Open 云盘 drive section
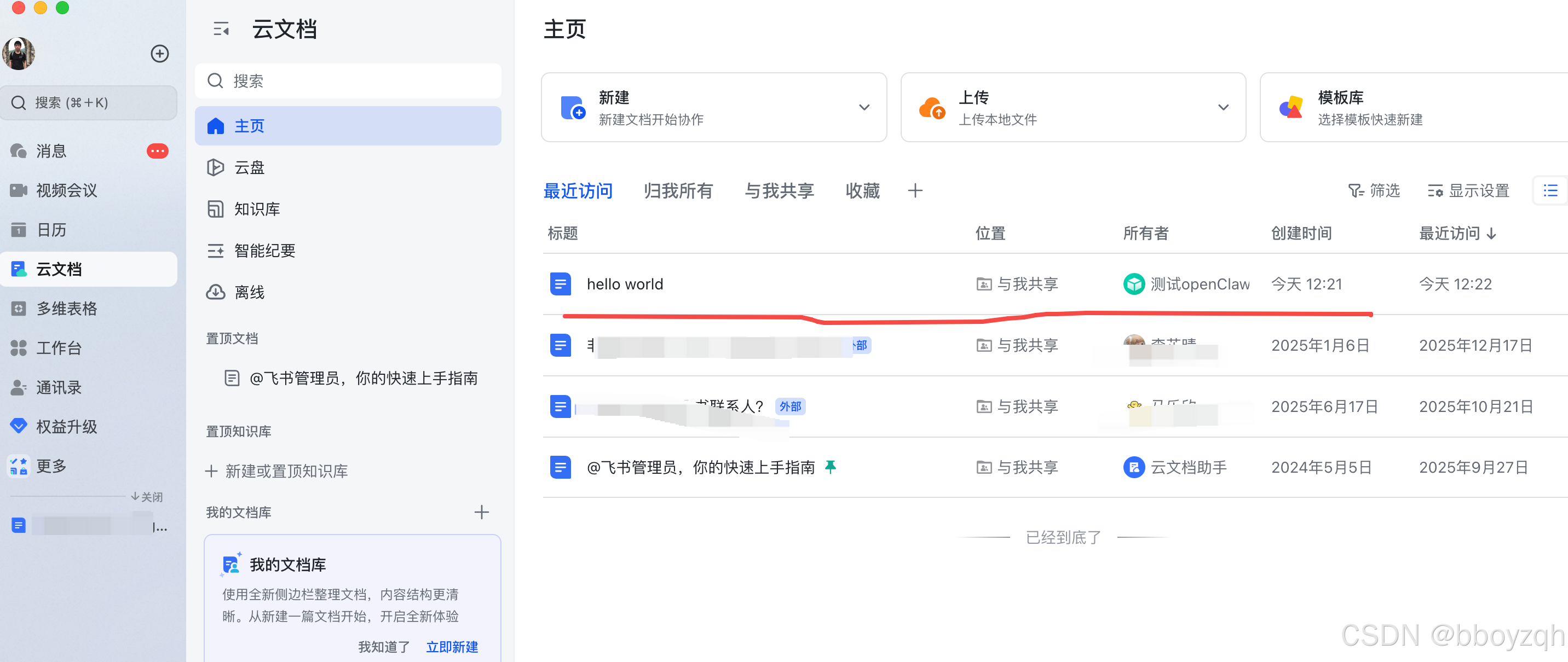The image size is (1568, 662). tap(249, 167)
